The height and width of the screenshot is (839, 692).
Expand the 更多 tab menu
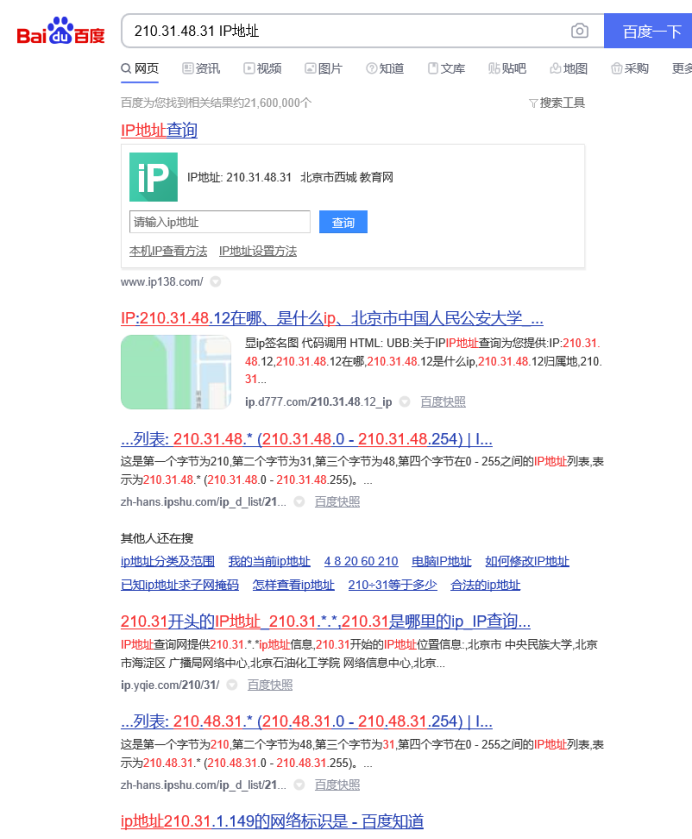click(x=682, y=68)
